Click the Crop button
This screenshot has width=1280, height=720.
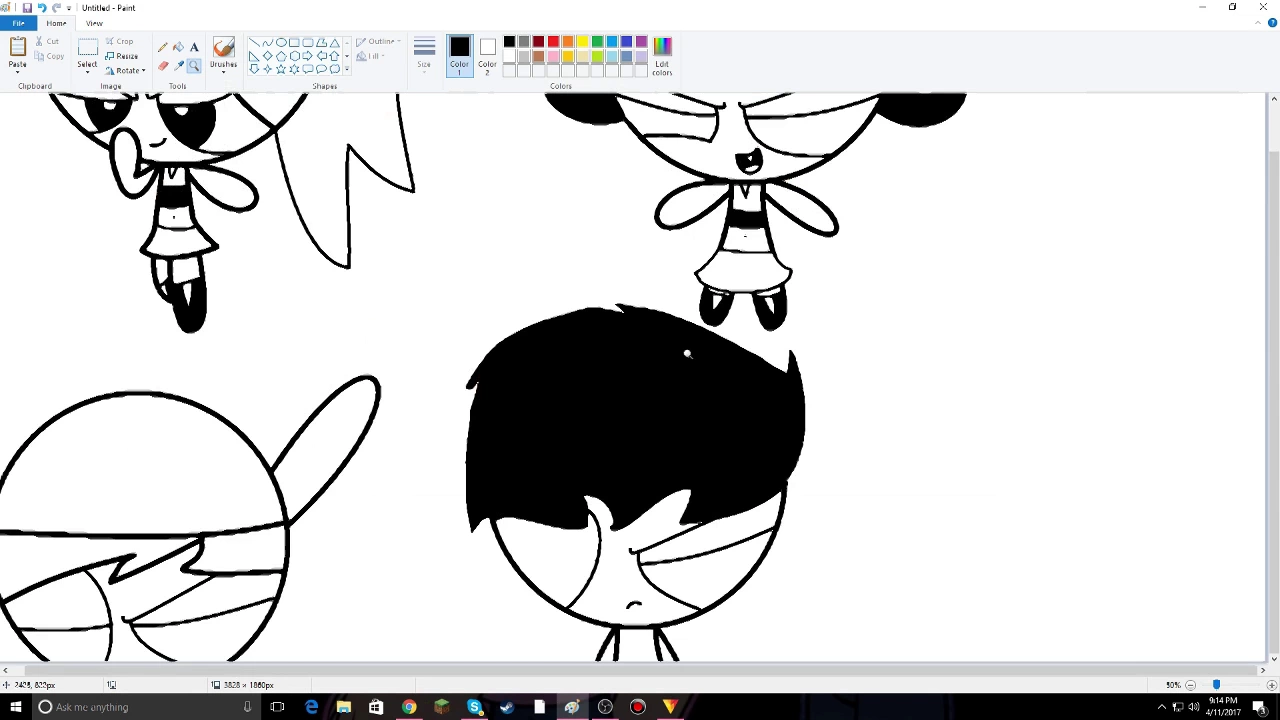point(119,41)
